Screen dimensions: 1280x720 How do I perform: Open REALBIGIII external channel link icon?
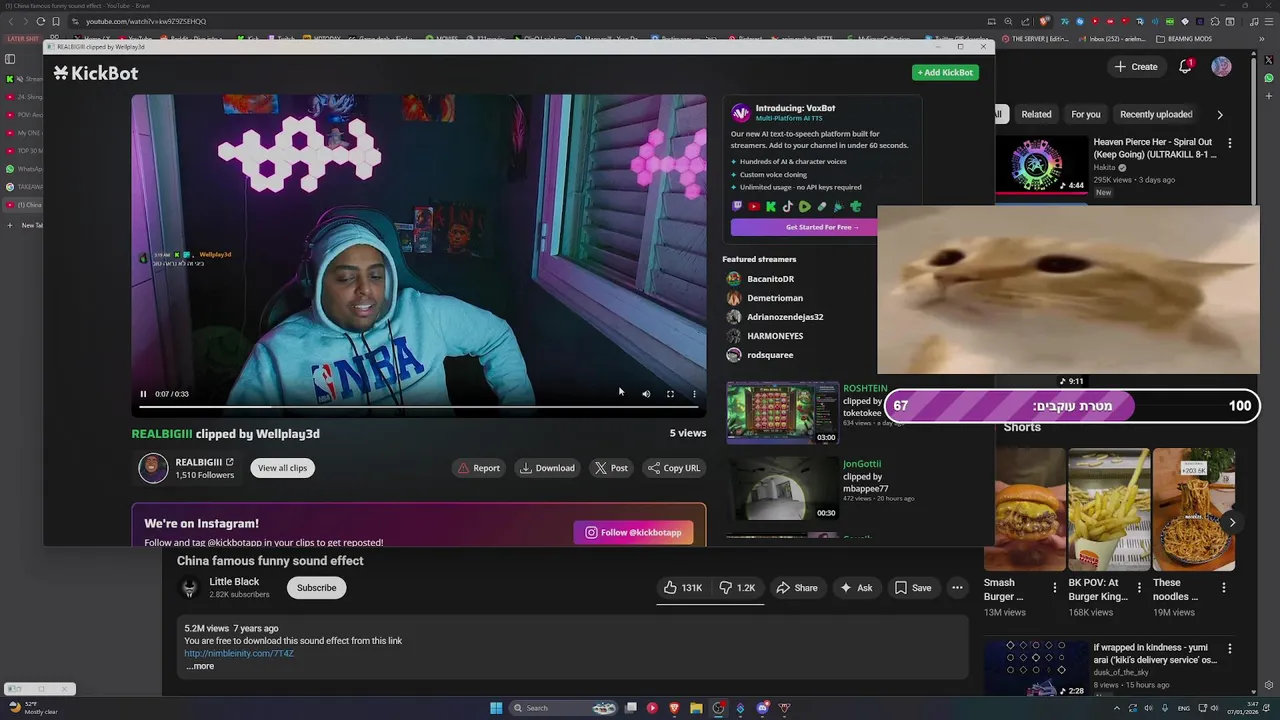[x=230, y=462]
